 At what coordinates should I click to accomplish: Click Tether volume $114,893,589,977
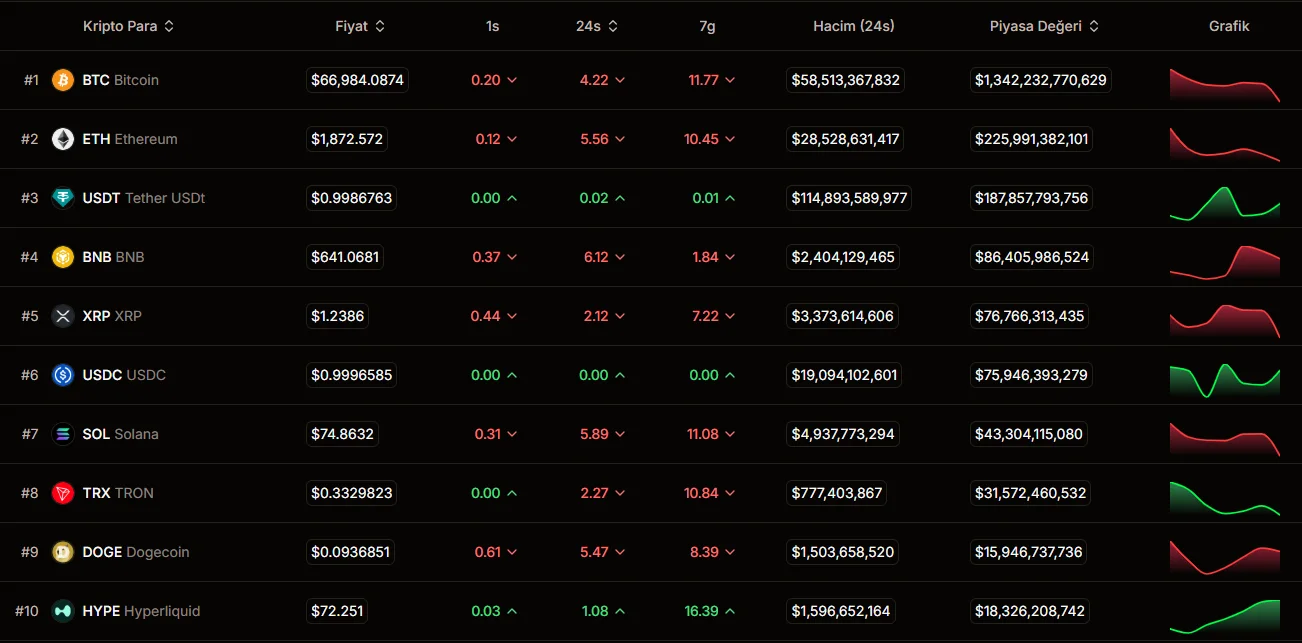[849, 198]
